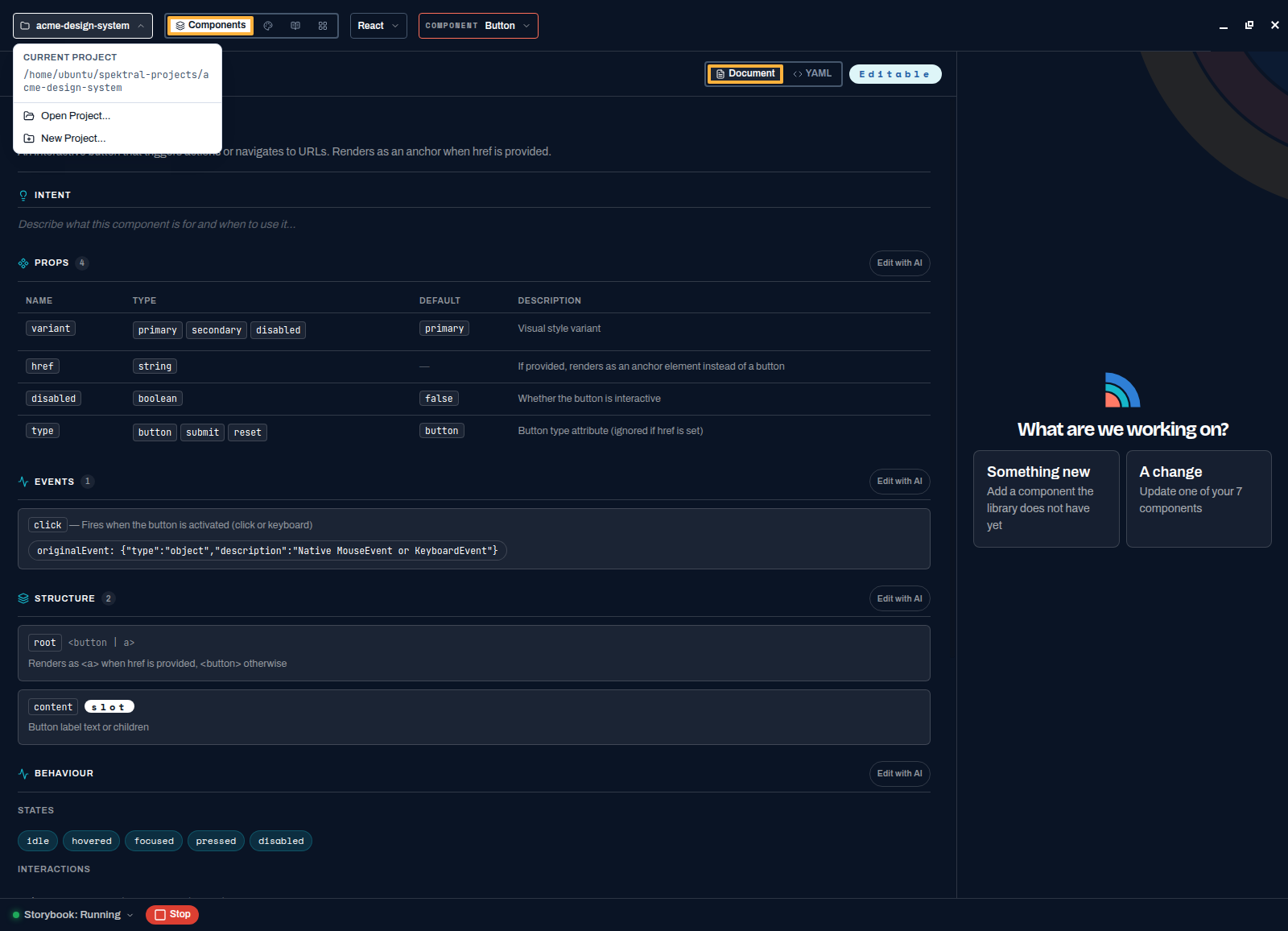The height and width of the screenshot is (931, 1288).
Task: Click the new-folder icon next to New Project
Action: (x=29, y=139)
